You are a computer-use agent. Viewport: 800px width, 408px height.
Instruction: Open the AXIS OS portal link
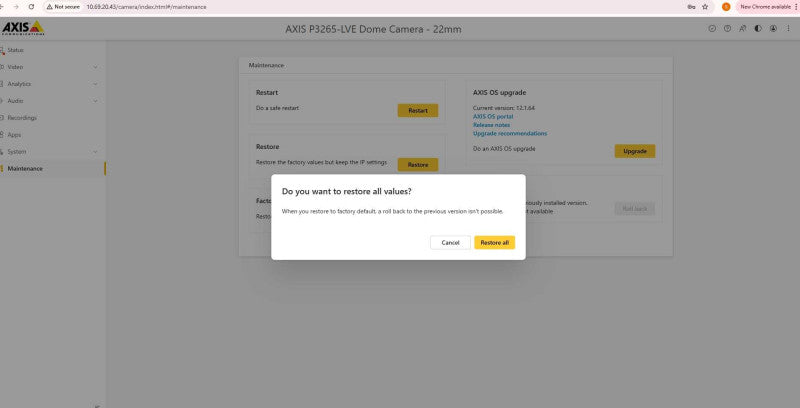(x=493, y=116)
